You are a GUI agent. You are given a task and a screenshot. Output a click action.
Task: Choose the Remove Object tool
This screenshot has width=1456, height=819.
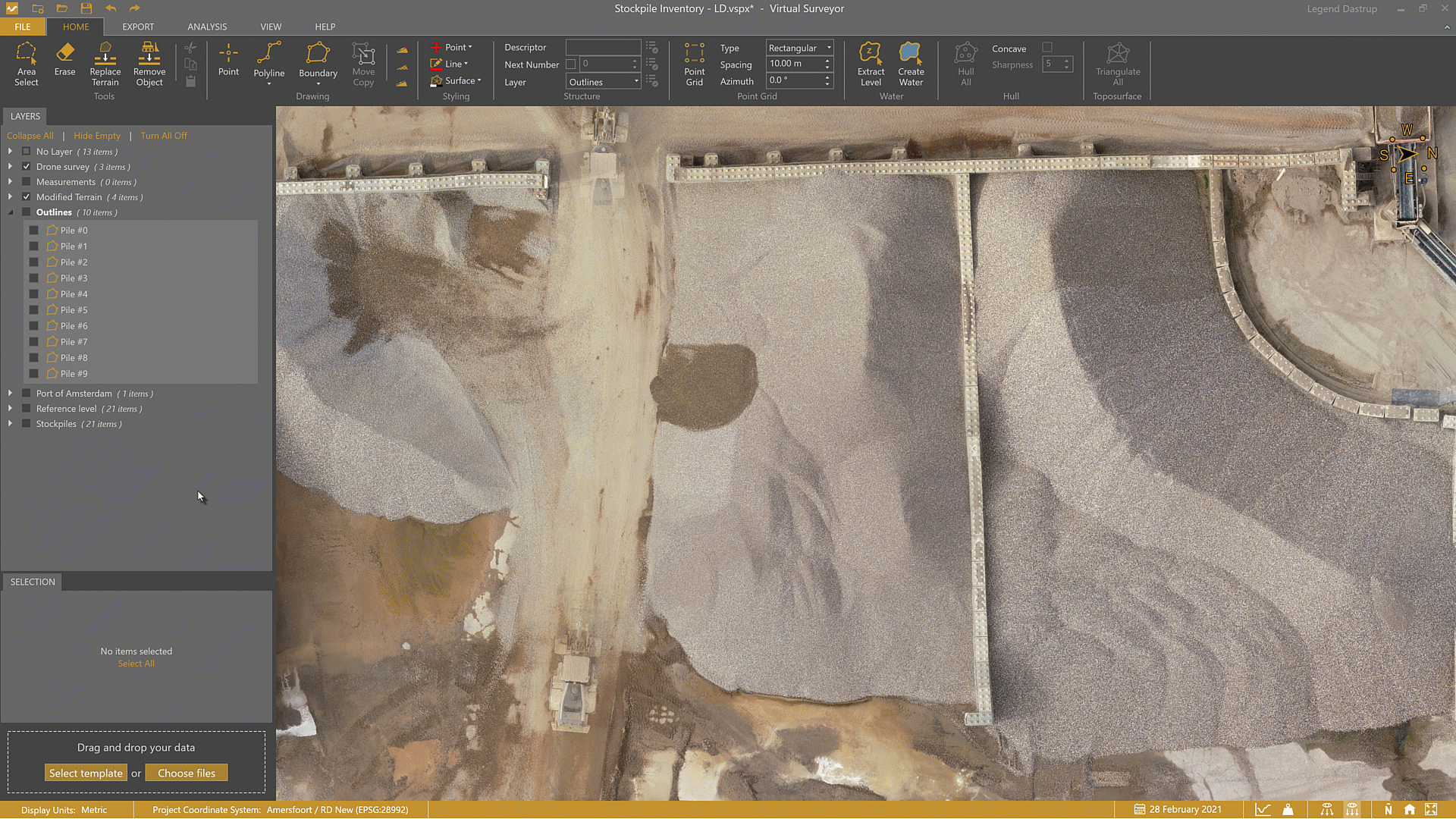[x=149, y=64]
